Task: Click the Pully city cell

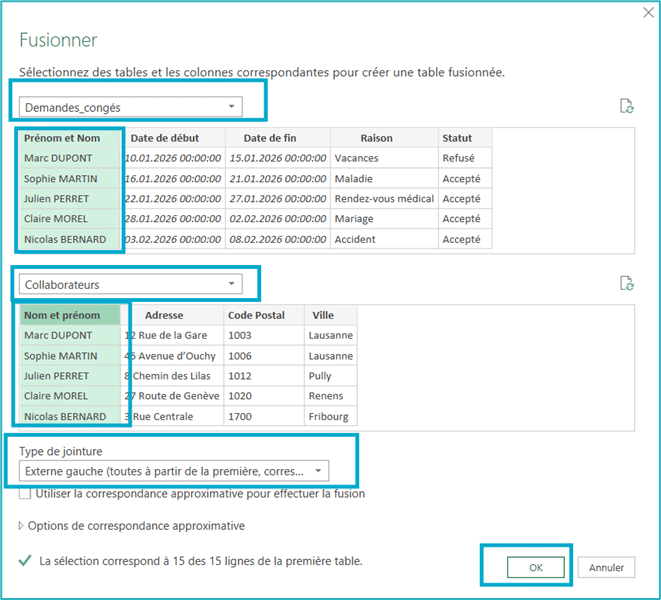Action: [330, 376]
